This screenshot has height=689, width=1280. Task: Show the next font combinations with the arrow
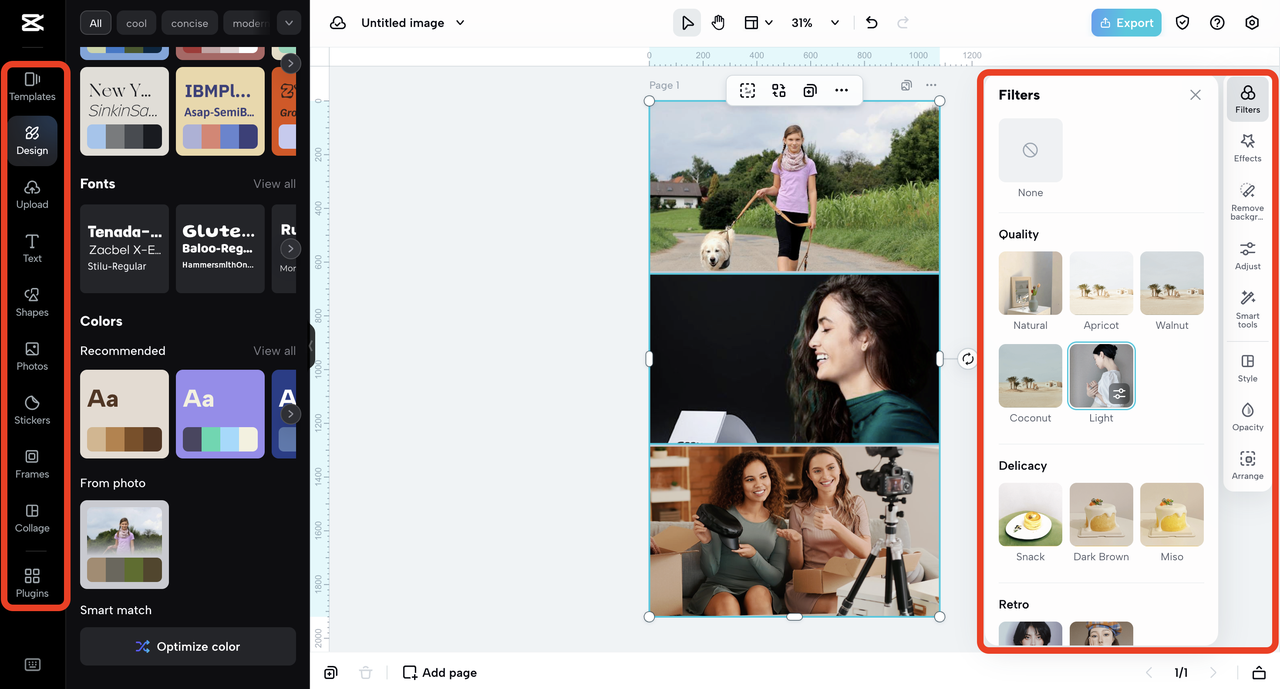pyautogui.click(x=290, y=249)
